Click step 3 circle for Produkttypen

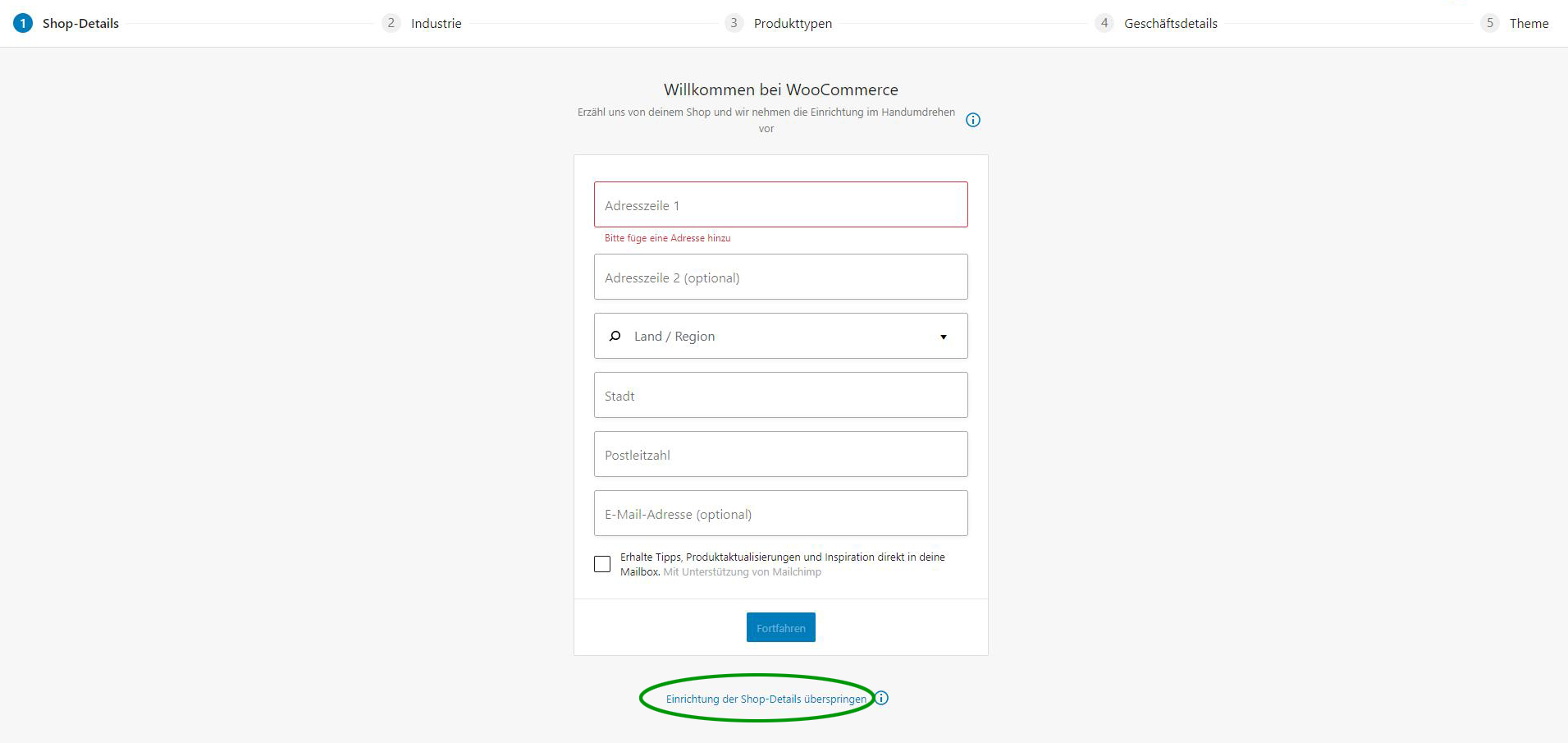pyautogui.click(x=734, y=23)
